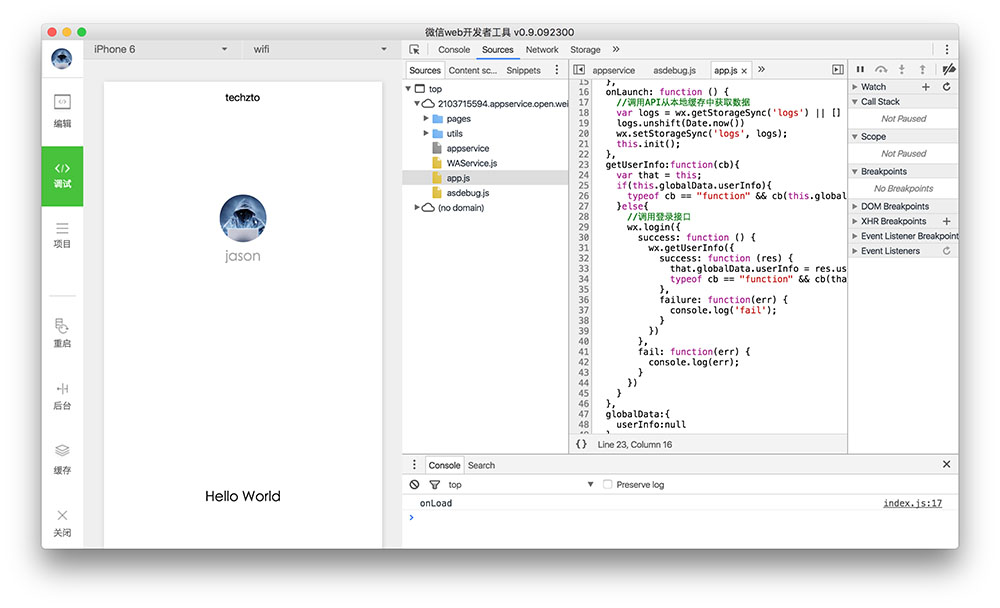Open the wifi network dropdown
Screen dimensions: 1000x608
[x=320, y=50]
